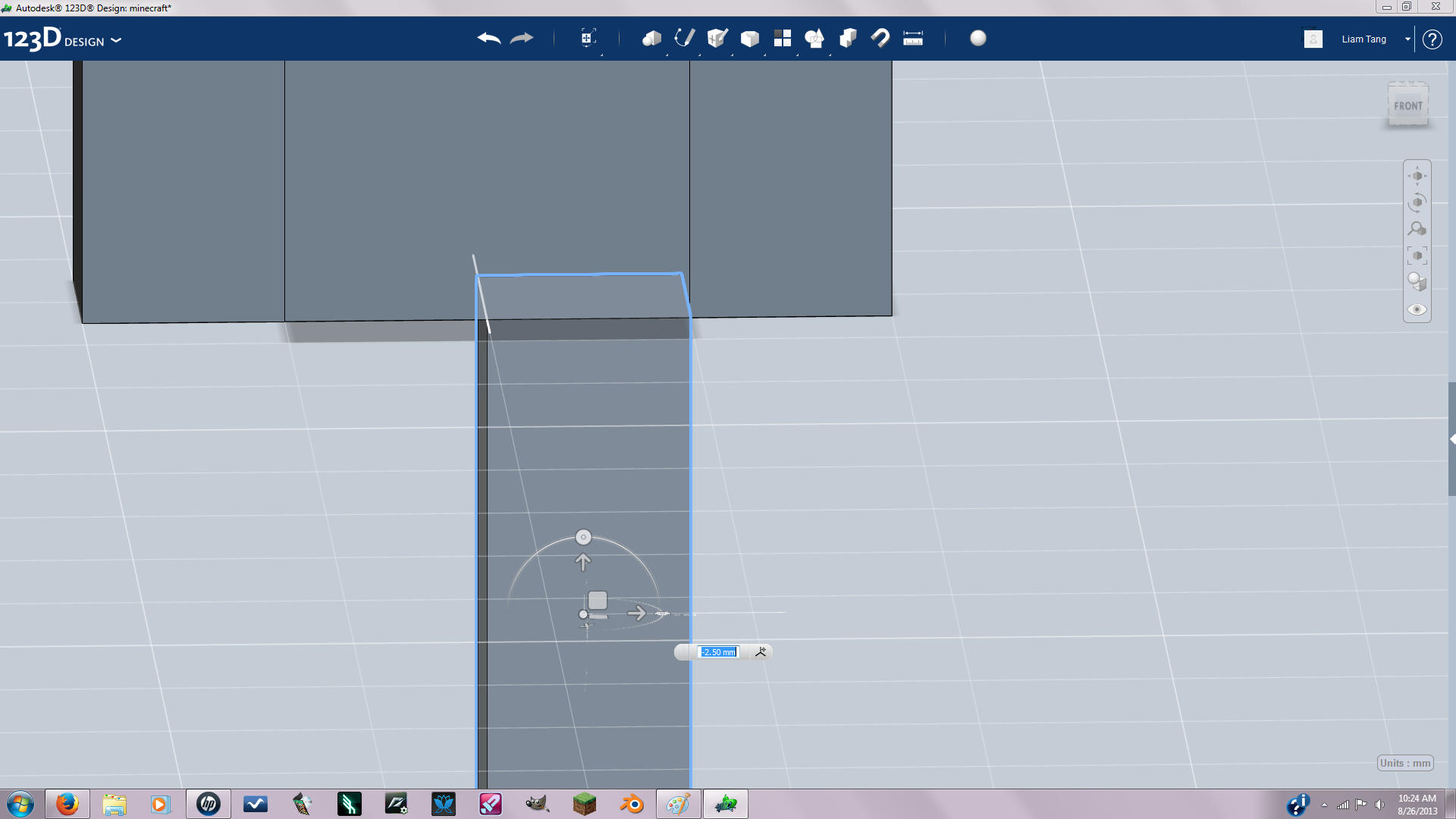
Task: Open GIMP from the taskbar
Action: [538, 804]
